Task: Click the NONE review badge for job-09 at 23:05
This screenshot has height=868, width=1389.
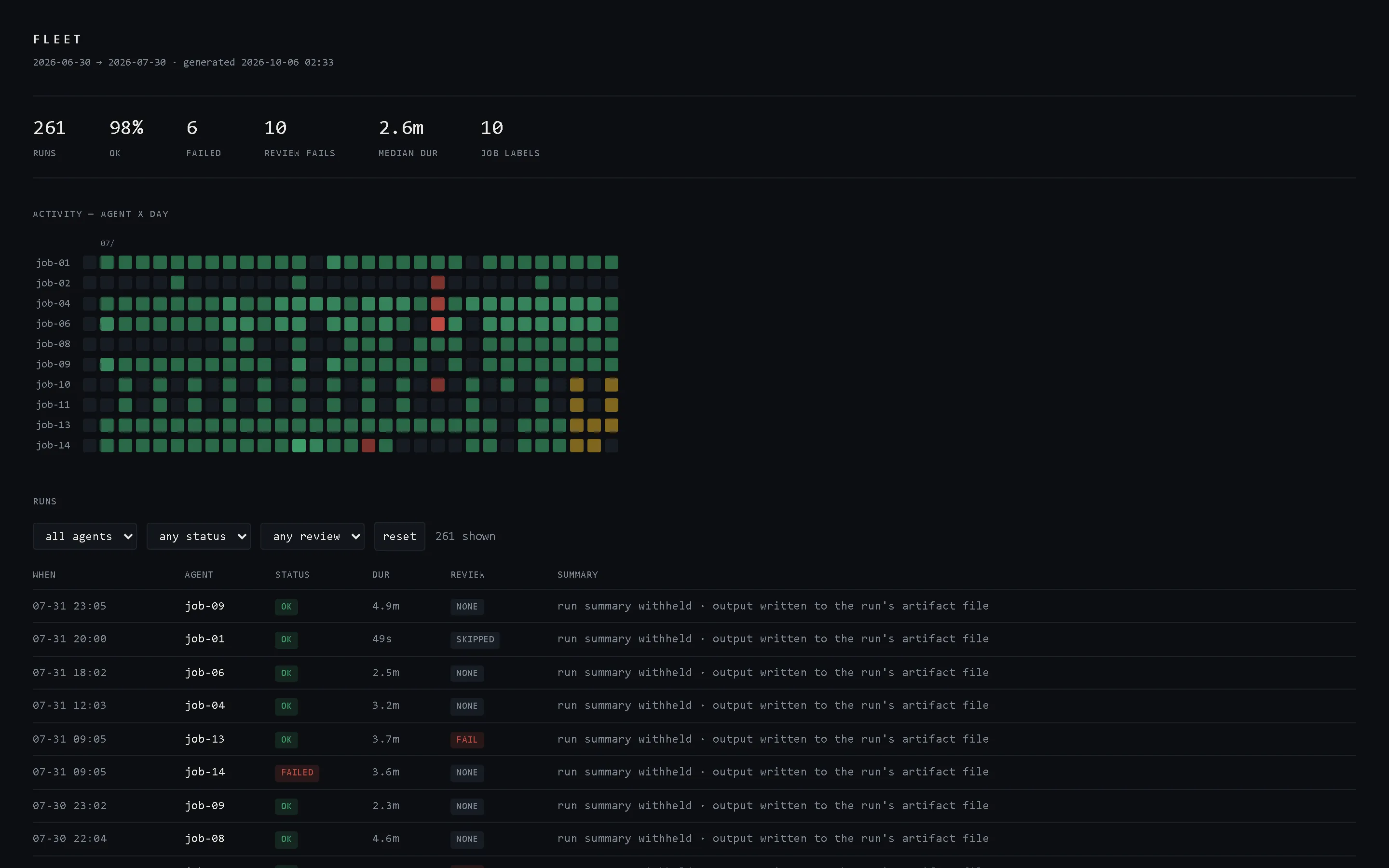Action: coord(467,607)
